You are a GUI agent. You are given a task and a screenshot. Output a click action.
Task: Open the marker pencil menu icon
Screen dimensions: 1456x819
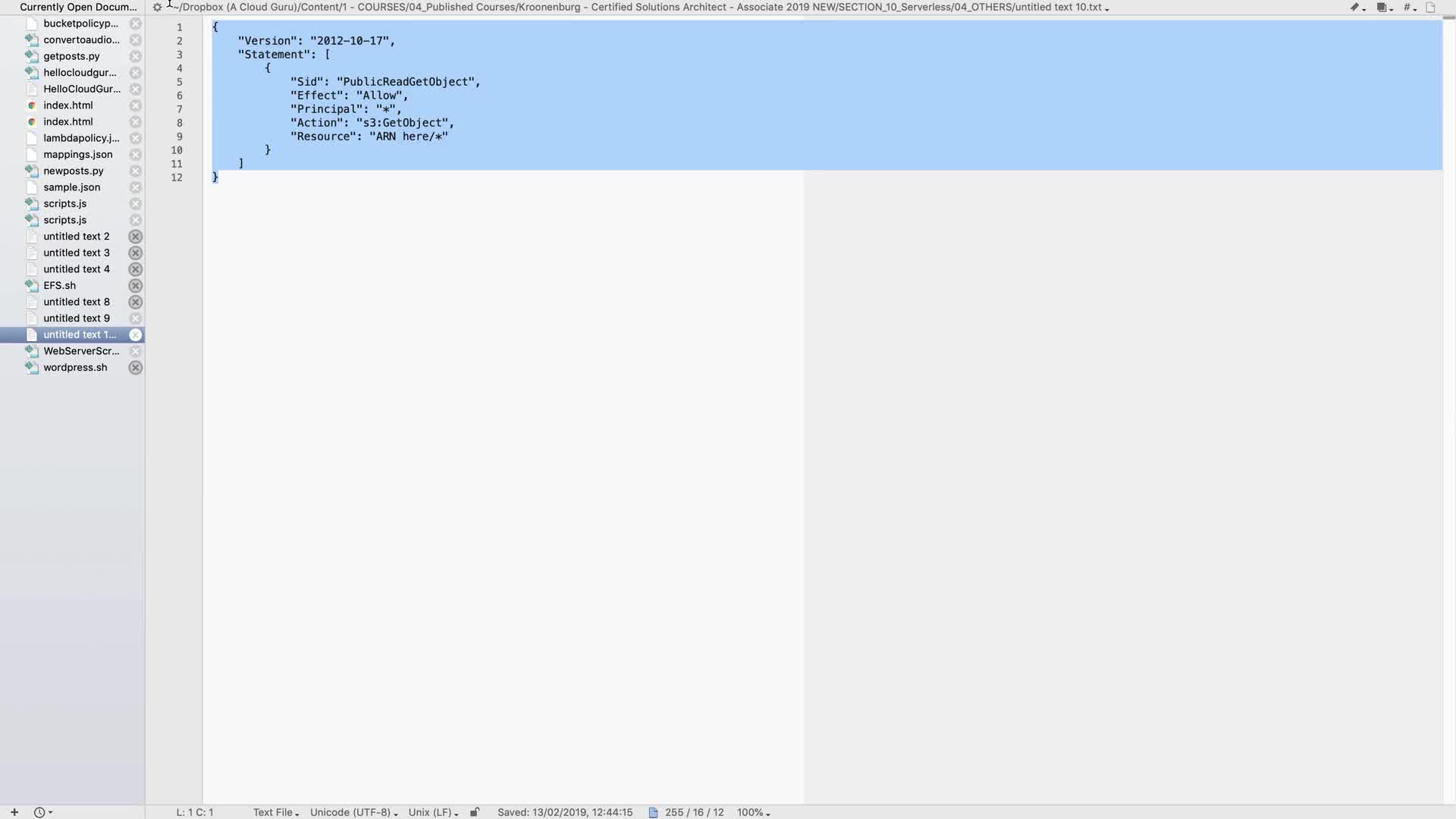(x=1356, y=8)
